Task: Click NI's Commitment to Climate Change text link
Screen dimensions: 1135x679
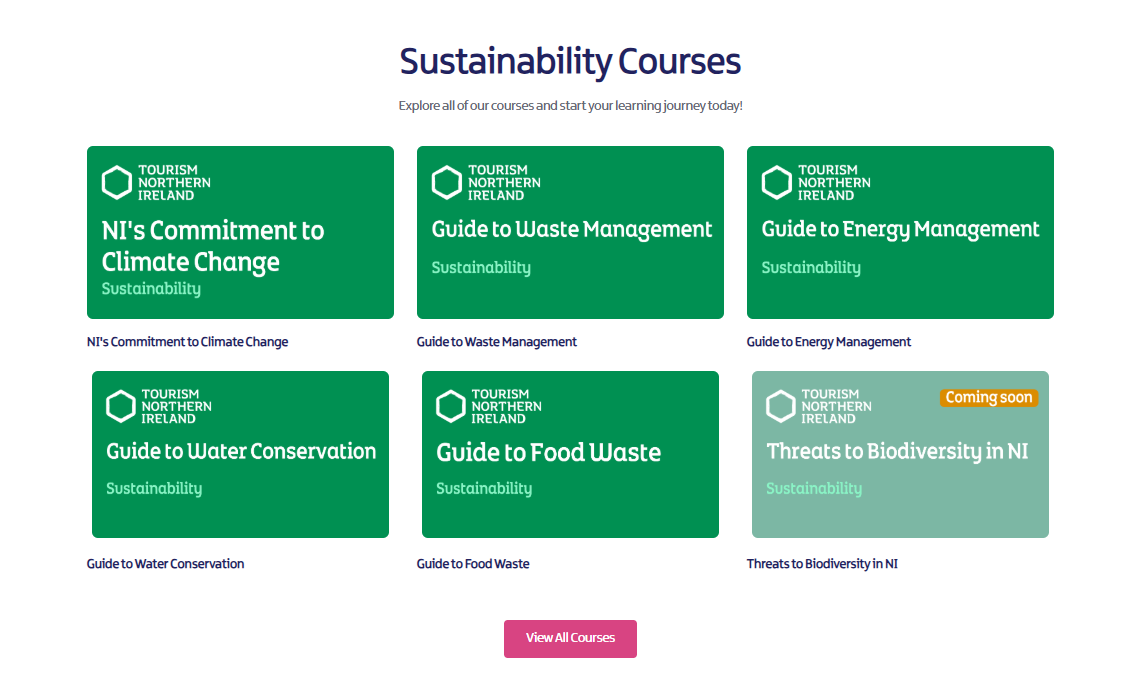Action: 187,342
